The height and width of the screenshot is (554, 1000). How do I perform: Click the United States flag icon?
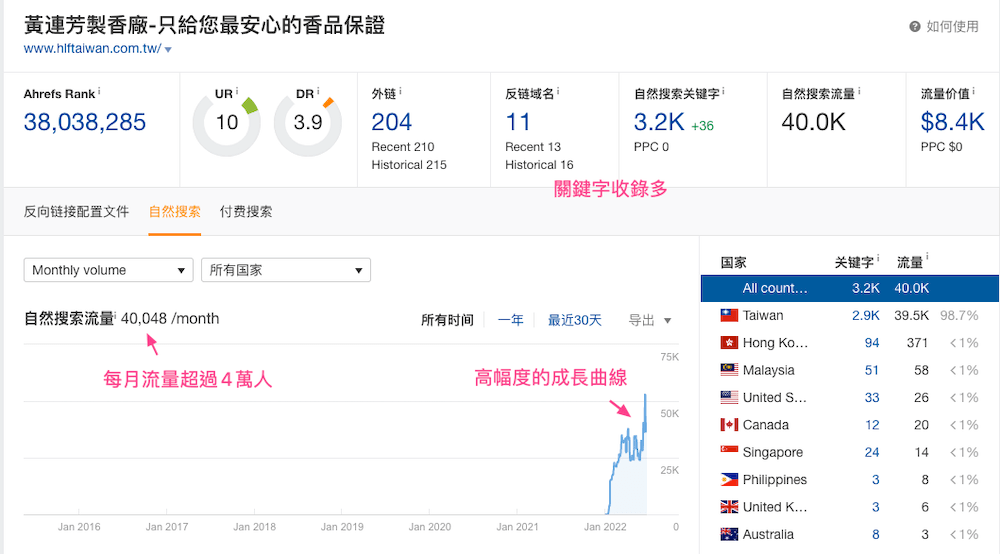click(x=729, y=397)
